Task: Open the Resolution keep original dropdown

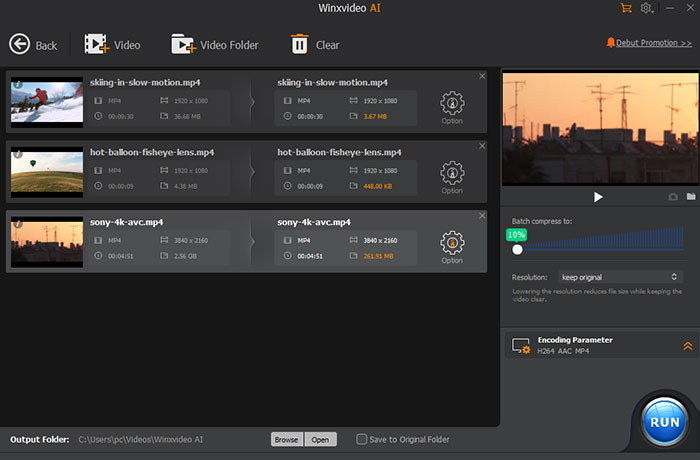Action: [x=620, y=277]
